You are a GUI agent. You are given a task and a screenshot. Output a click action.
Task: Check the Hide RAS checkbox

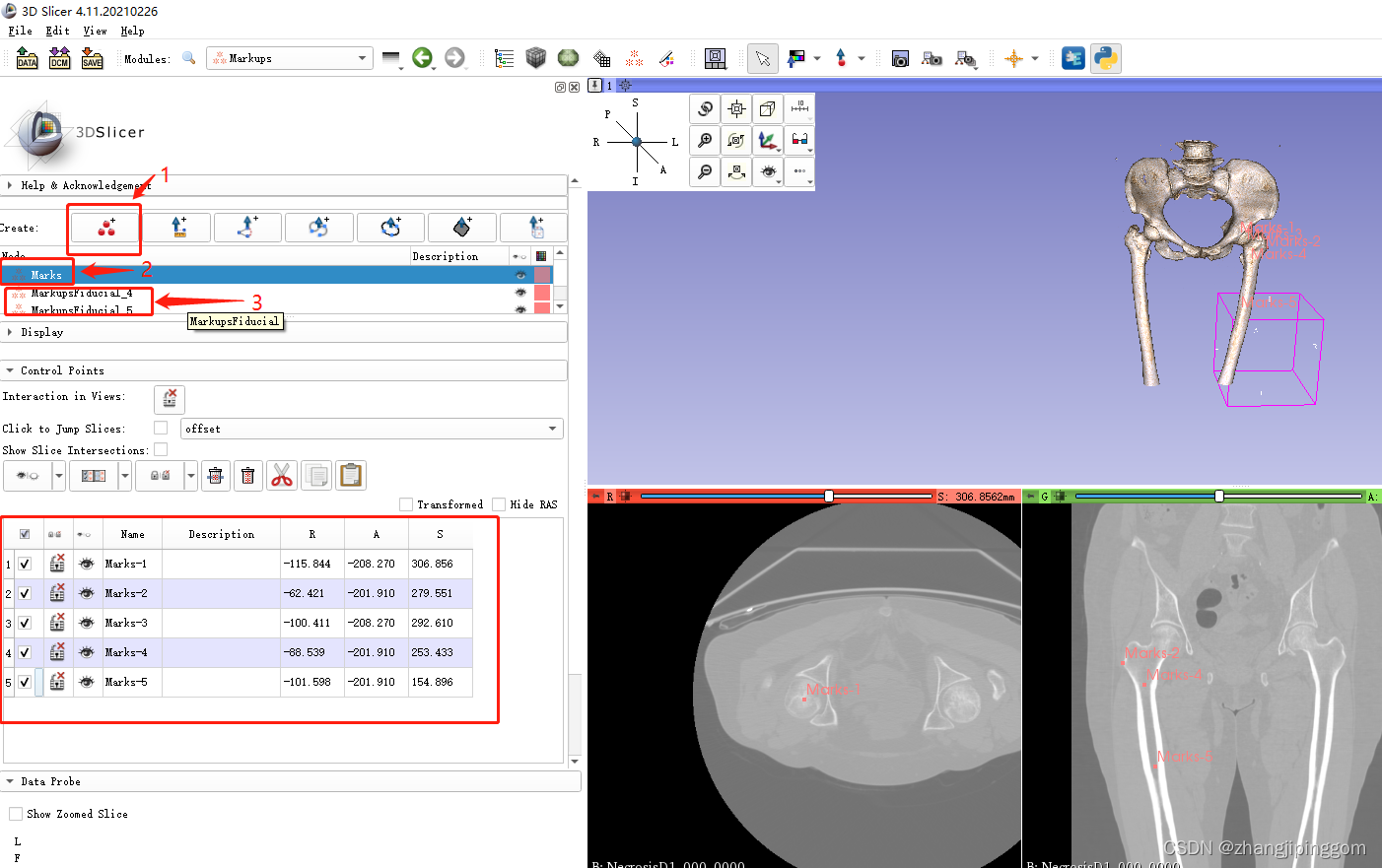tap(499, 504)
